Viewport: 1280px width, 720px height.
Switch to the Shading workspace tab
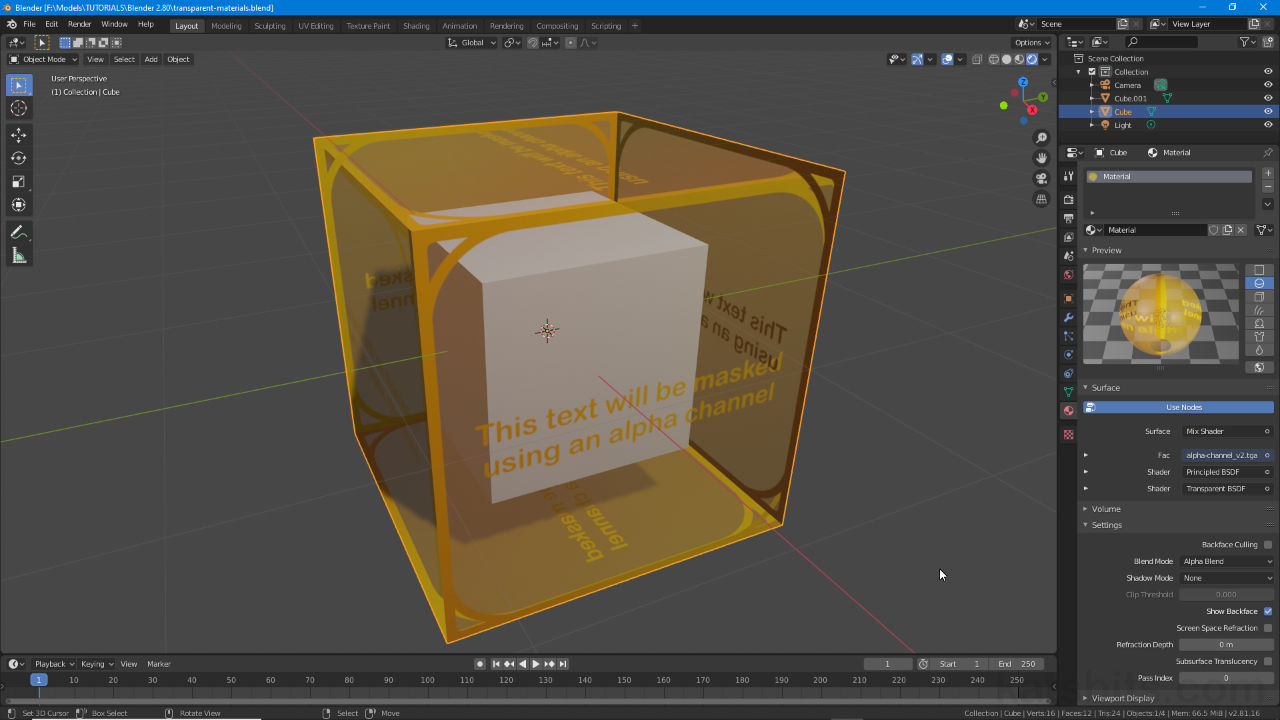click(x=416, y=26)
